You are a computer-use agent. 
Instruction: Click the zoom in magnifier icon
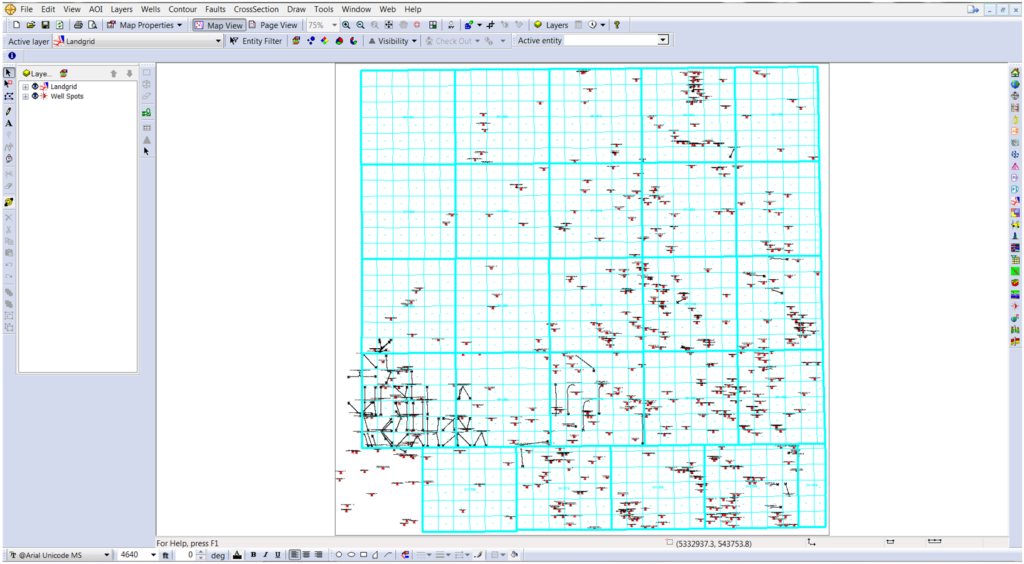pos(346,24)
